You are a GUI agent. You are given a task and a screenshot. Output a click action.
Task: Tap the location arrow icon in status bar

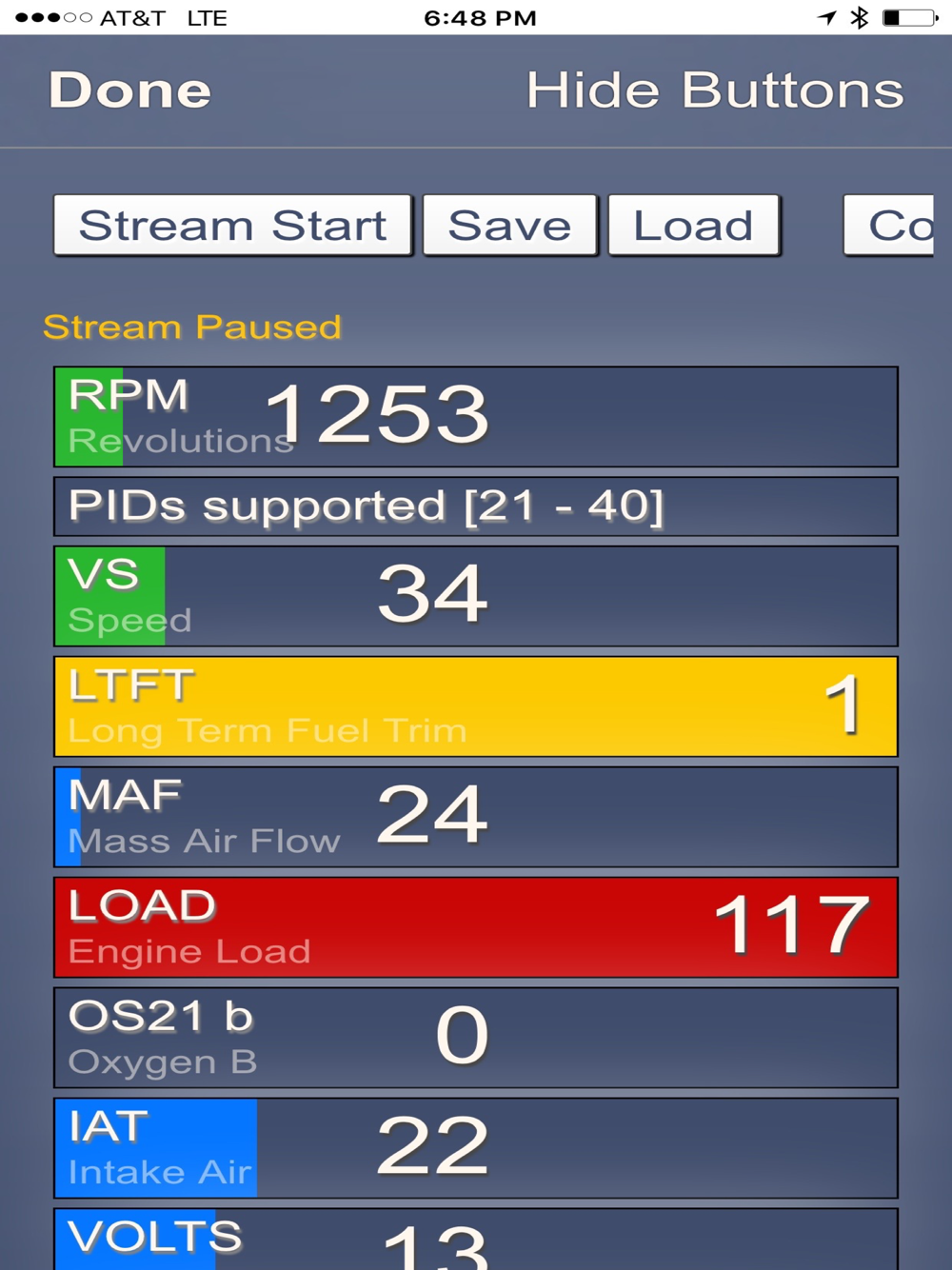(x=827, y=17)
